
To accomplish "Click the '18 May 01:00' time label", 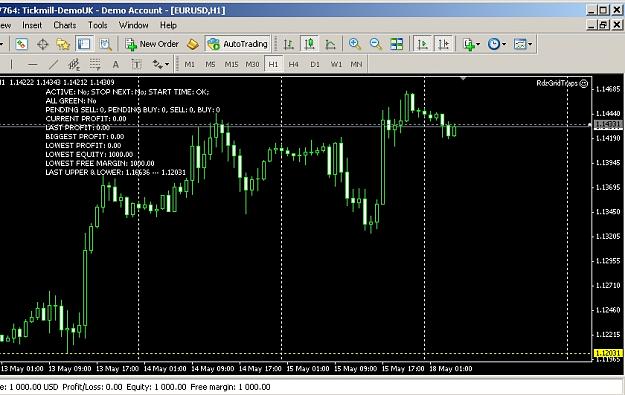I will point(451,369).
